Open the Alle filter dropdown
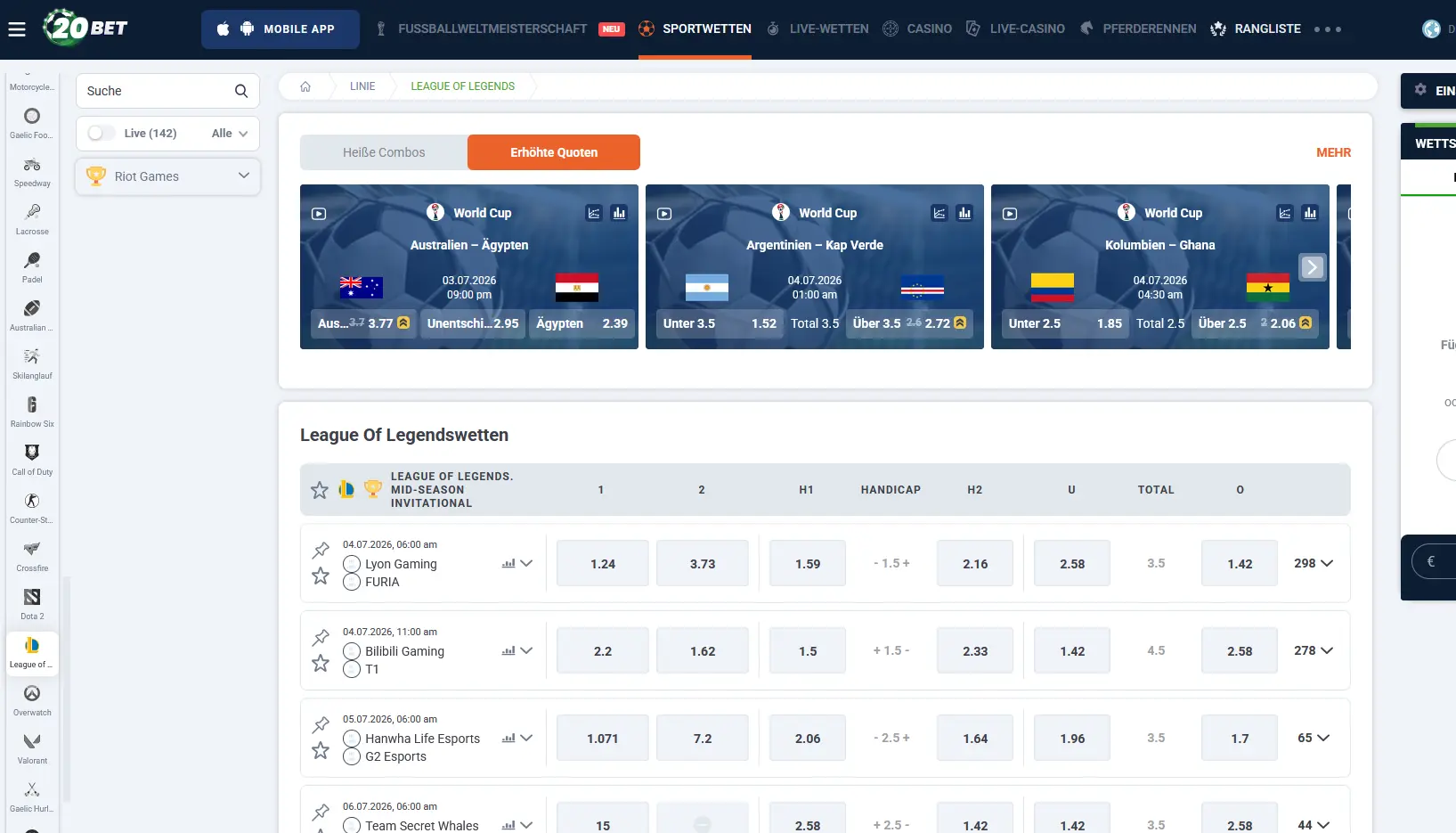 230,134
